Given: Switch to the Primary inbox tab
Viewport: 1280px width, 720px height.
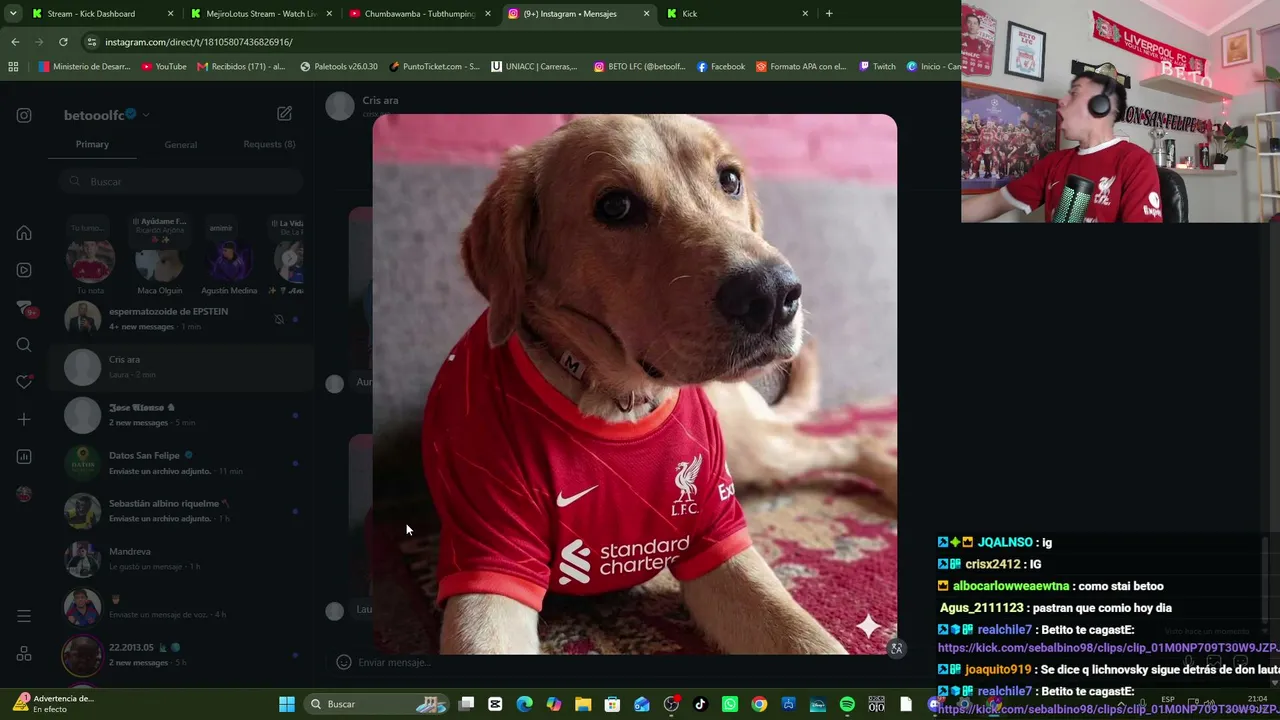Looking at the screenshot, I should pyautogui.click(x=92, y=144).
